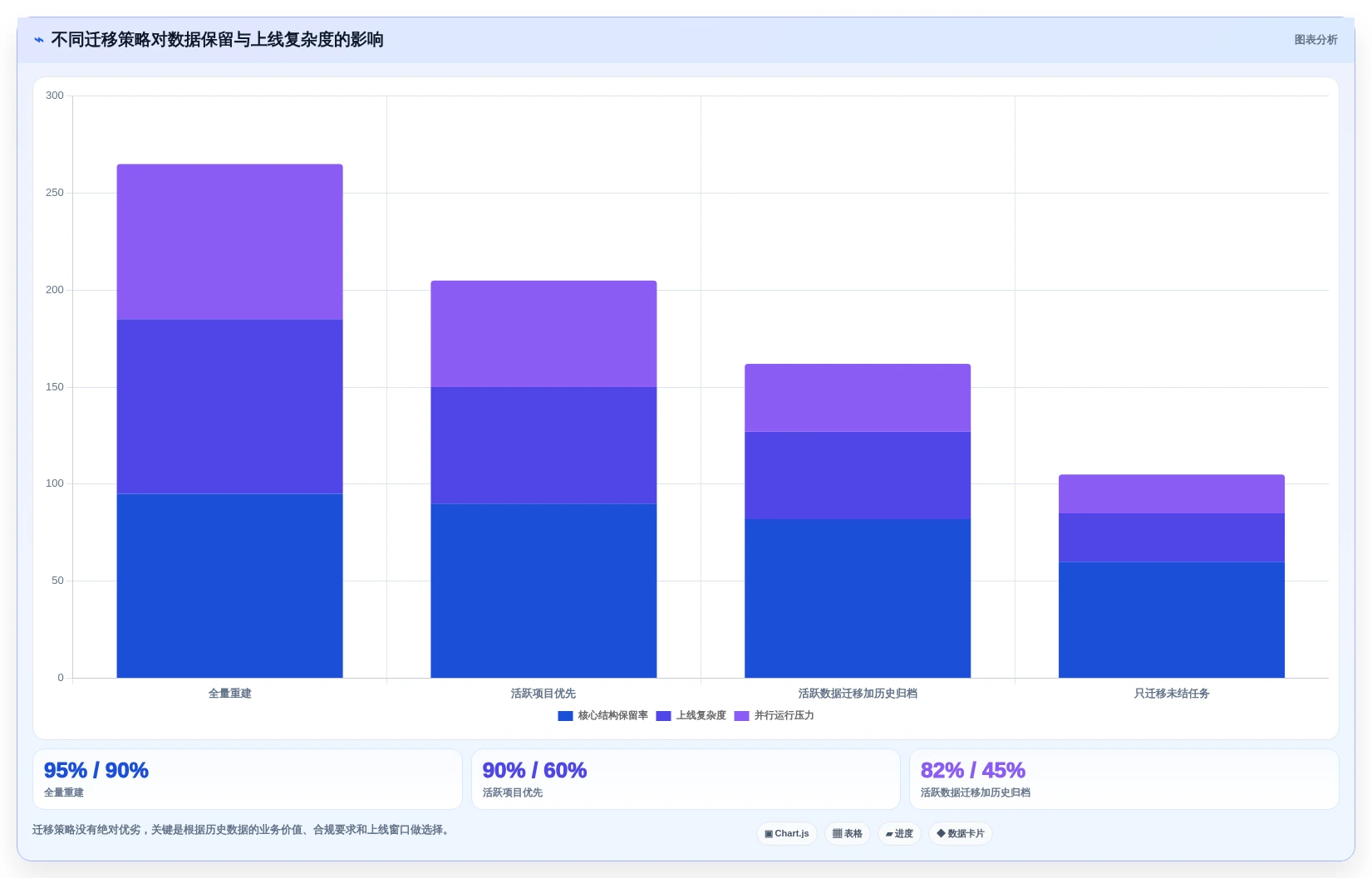The height and width of the screenshot is (878, 1372).
Task: Click the y-axis value 250
Action: coord(55,193)
